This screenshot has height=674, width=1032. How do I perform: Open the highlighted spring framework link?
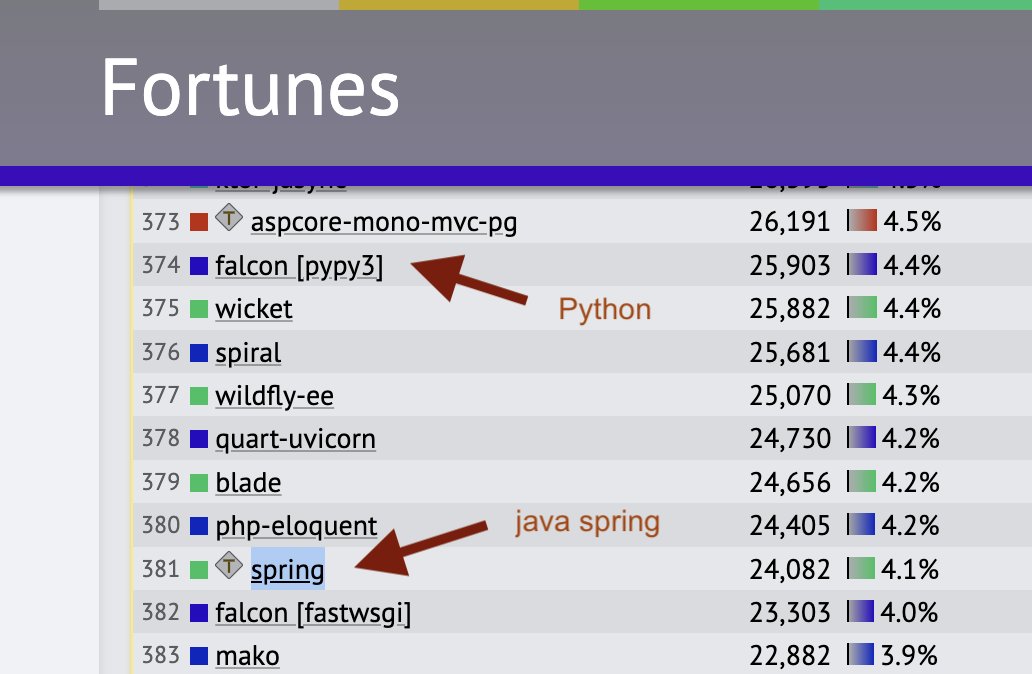point(287,569)
